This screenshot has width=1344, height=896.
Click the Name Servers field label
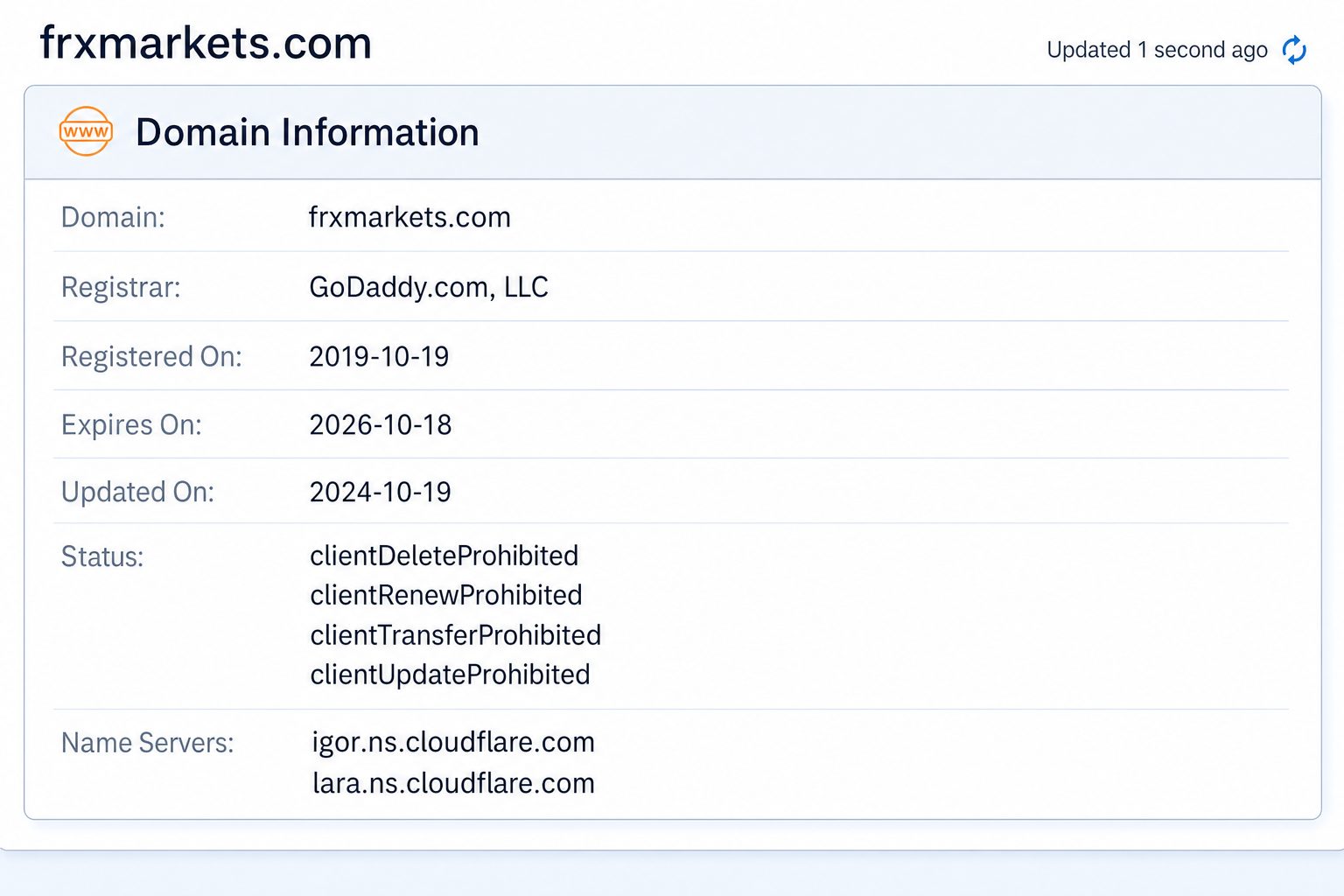pos(148,743)
